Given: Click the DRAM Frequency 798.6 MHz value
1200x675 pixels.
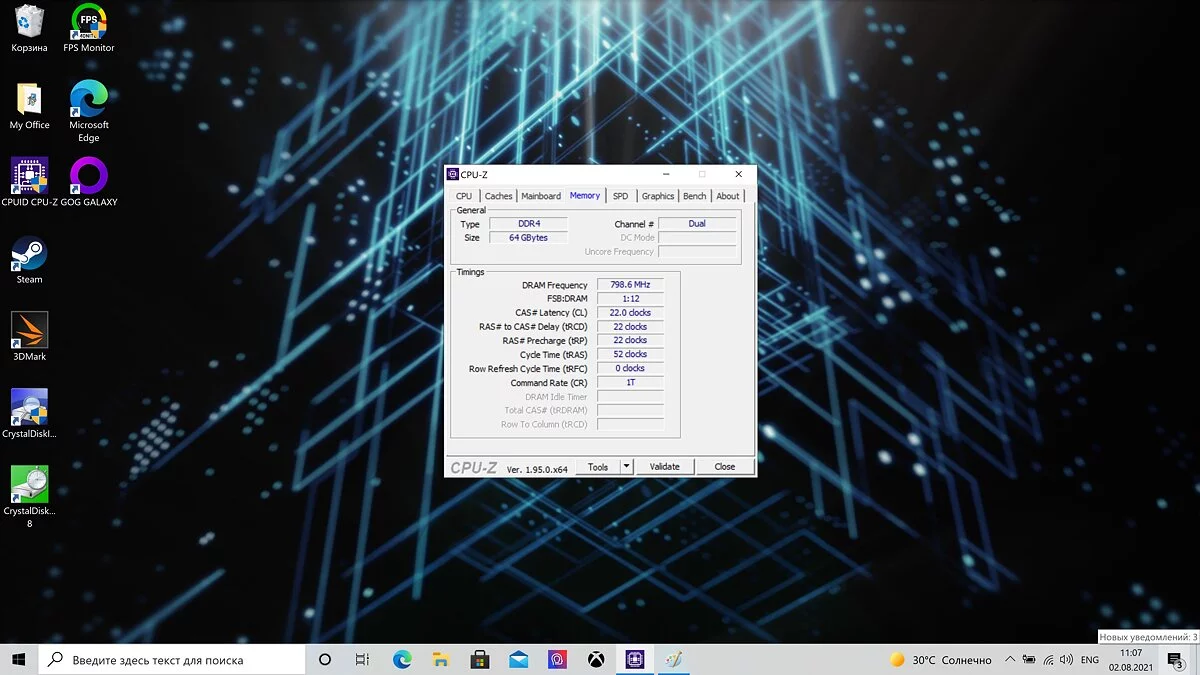Looking at the screenshot, I should (x=630, y=285).
